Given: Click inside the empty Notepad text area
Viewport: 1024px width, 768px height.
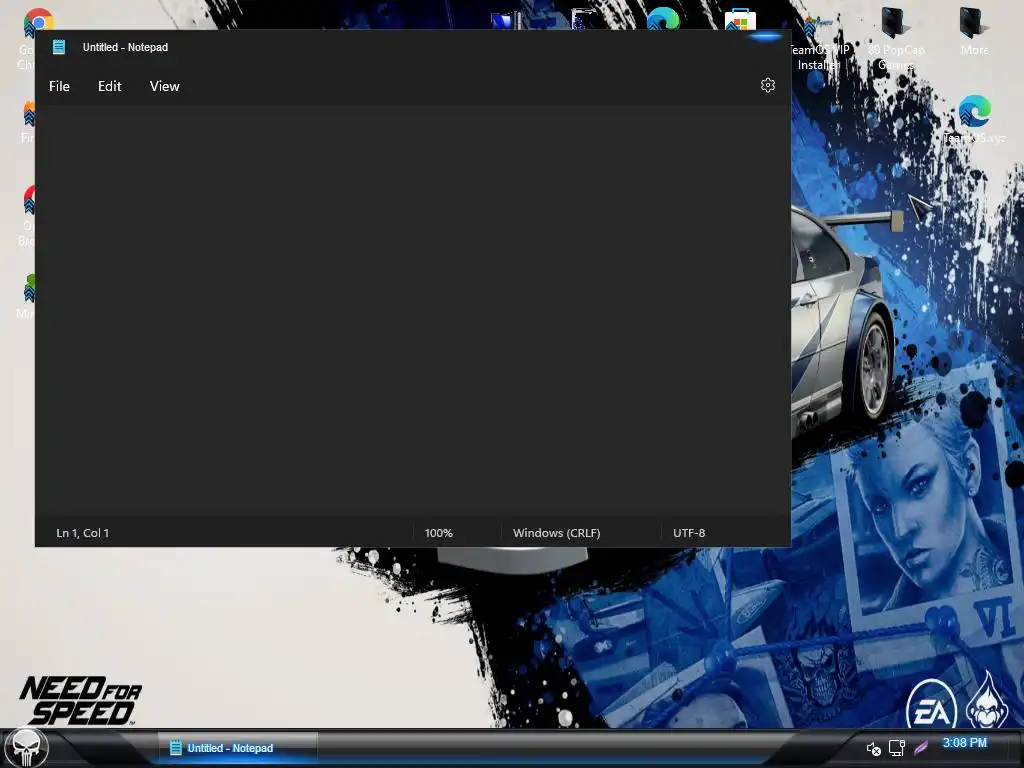Looking at the screenshot, I should pyautogui.click(x=413, y=310).
